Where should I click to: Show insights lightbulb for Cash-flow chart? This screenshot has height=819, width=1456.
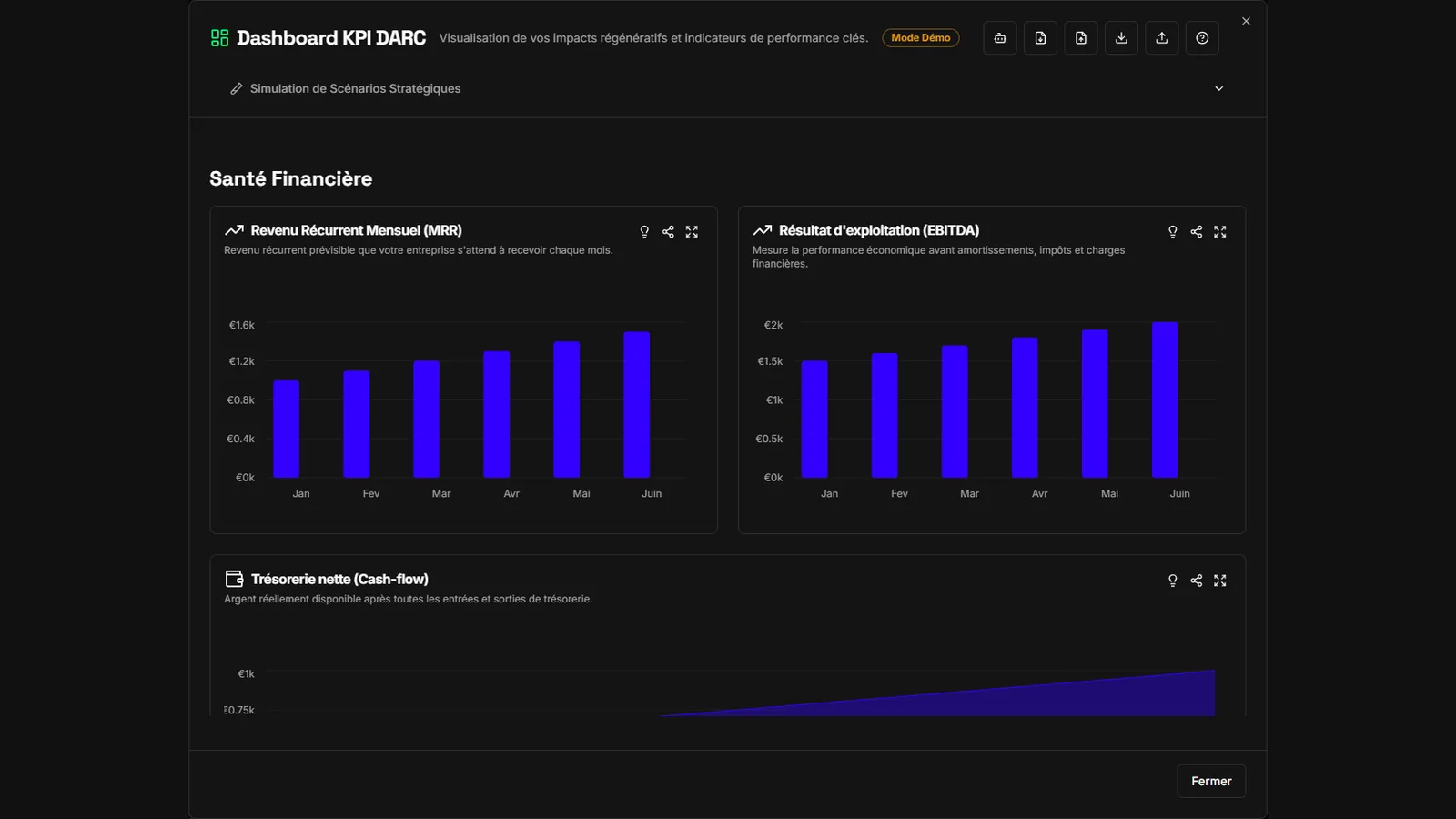(x=1173, y=581)
